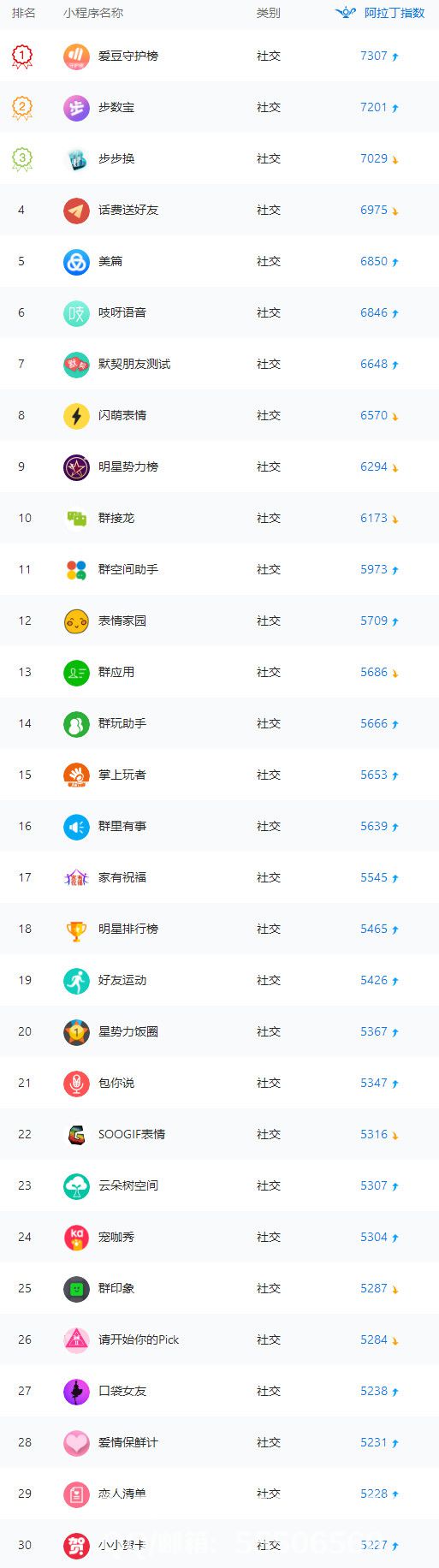Image resolution: width=439 pixels, height=1568 pixels.
Task: Select the 明星排行榜 trophy icon
Action: point(76,930)
